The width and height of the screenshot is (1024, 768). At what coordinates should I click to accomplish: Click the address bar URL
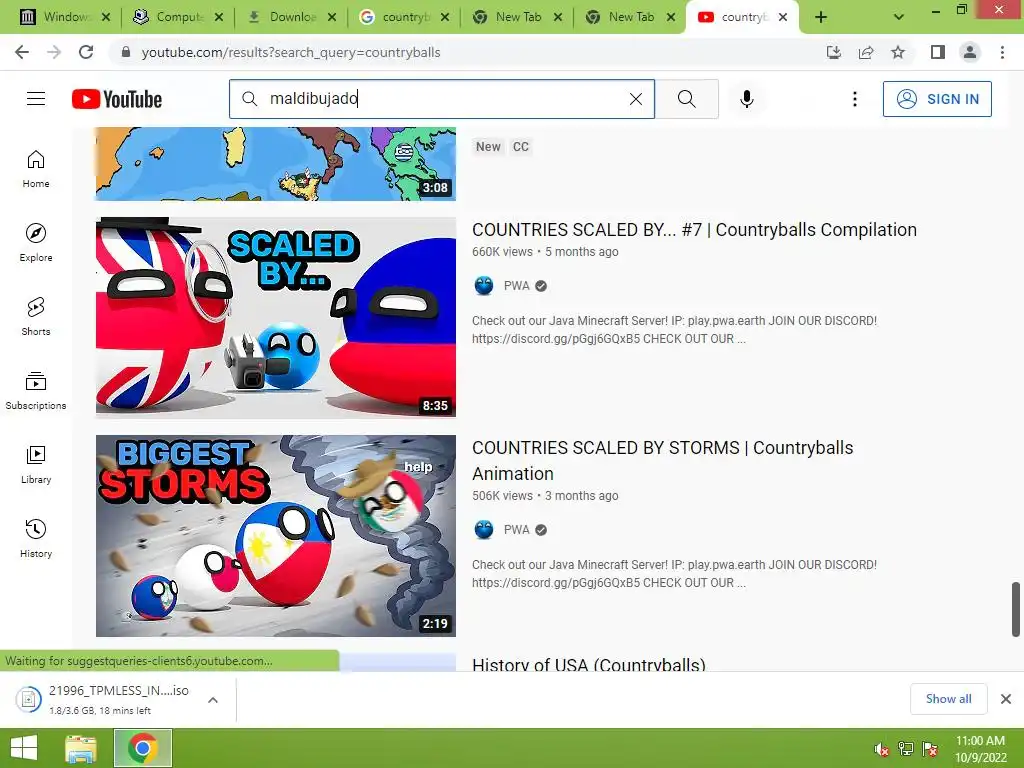(x=291, y=52)
